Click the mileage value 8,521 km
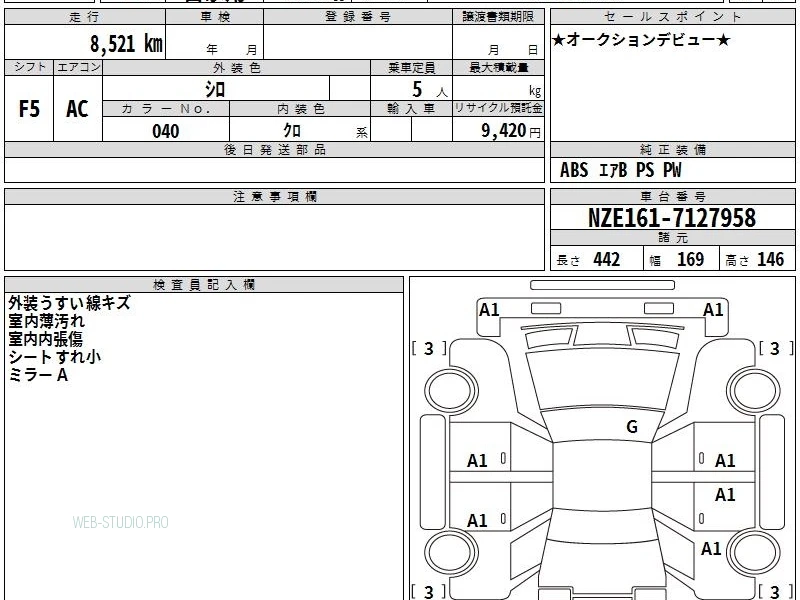This screenshot has width=800, height=600. (x=126, y=43)
